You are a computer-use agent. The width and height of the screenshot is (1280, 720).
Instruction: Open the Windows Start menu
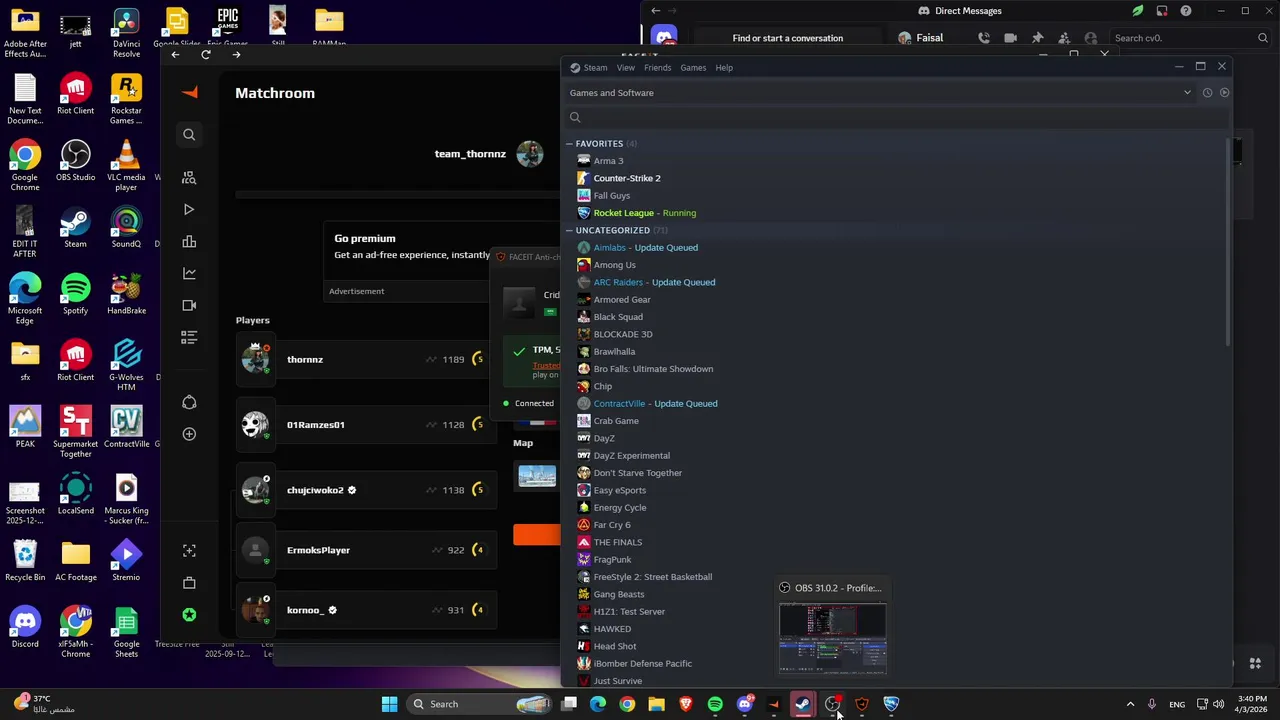coord(389,704)
